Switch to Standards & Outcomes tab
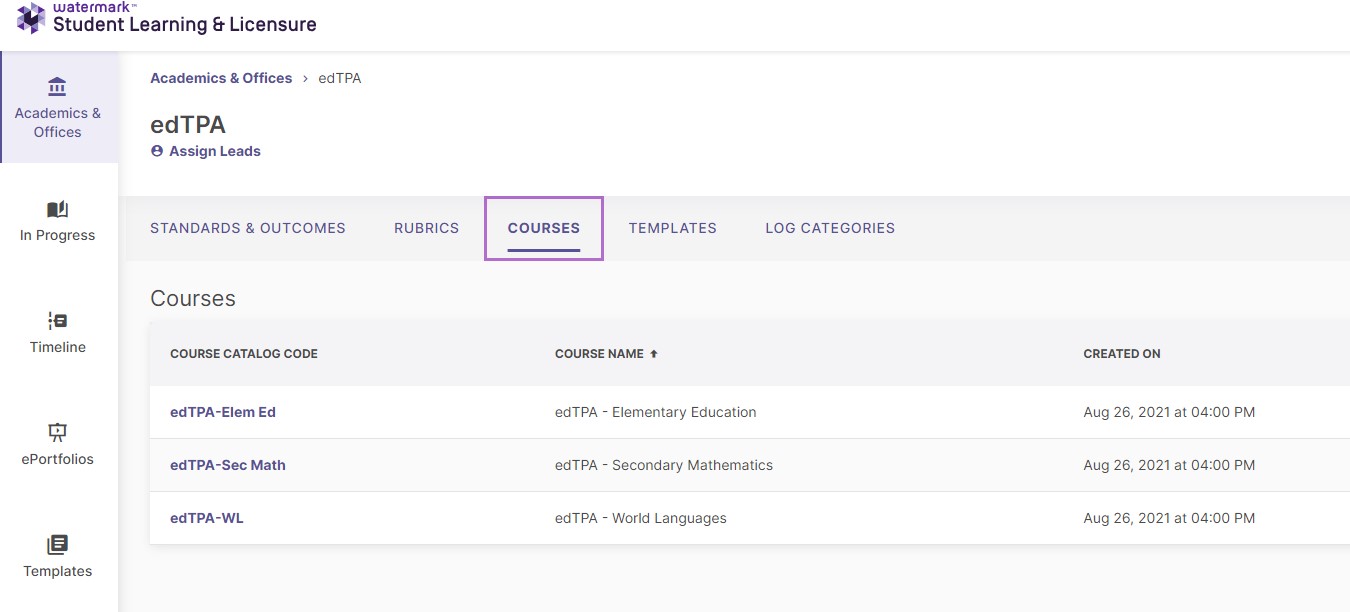 click(248, 228)
